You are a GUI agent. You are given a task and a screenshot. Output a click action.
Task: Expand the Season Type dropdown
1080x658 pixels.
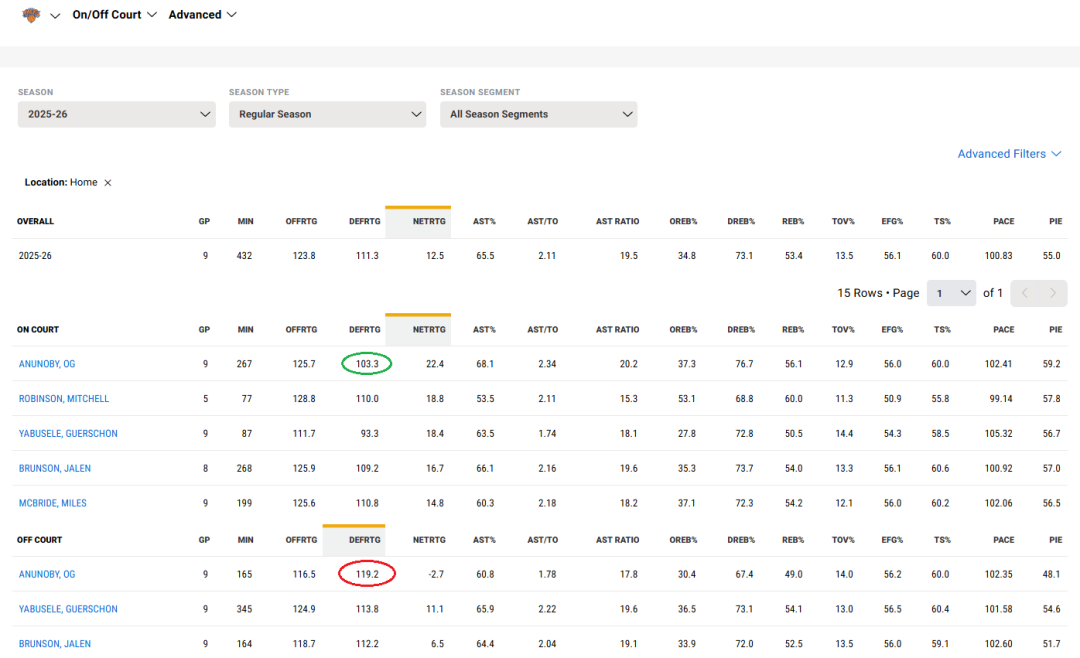[x=327, y=114]
